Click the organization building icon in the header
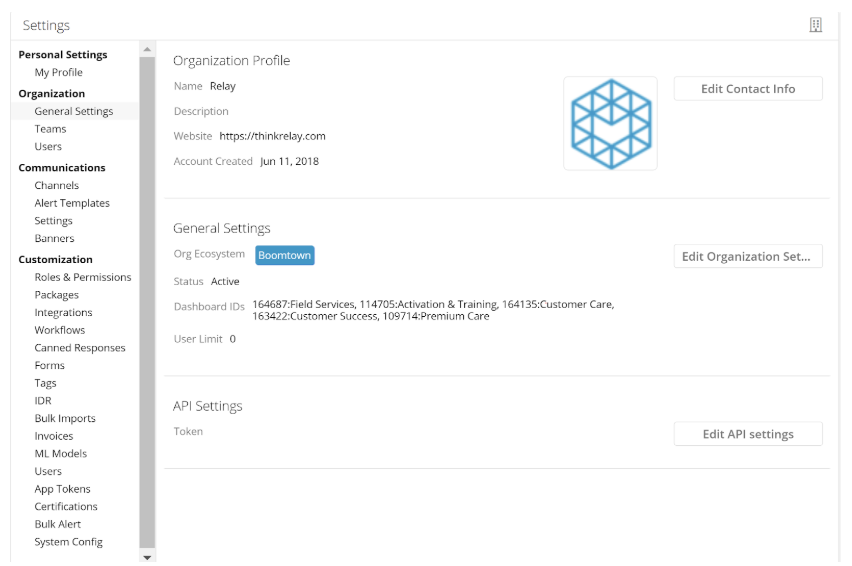The height and width of the screenshot is (566, 852). tap(815, 25)
